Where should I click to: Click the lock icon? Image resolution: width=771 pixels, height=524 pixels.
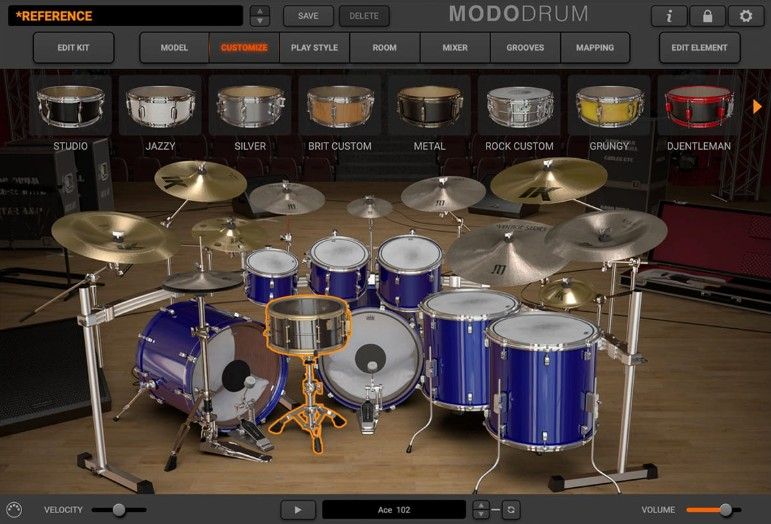(707, 16)
